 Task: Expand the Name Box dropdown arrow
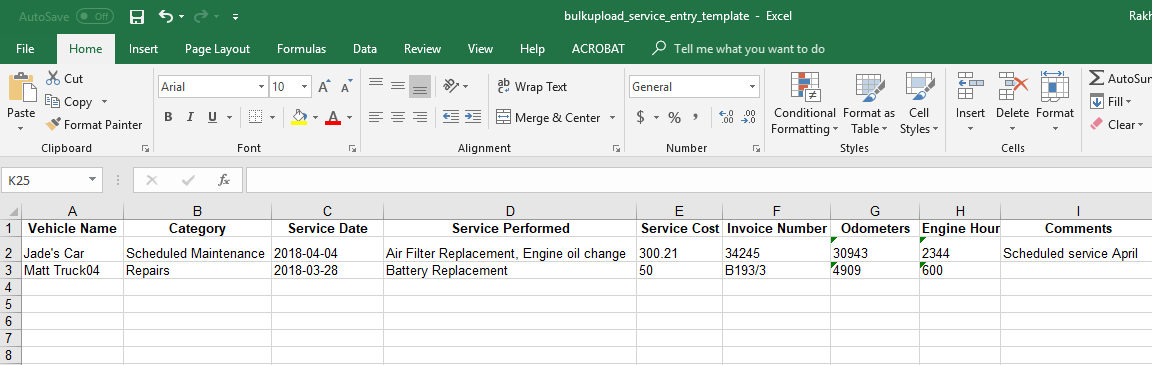(x=92, y=179)
